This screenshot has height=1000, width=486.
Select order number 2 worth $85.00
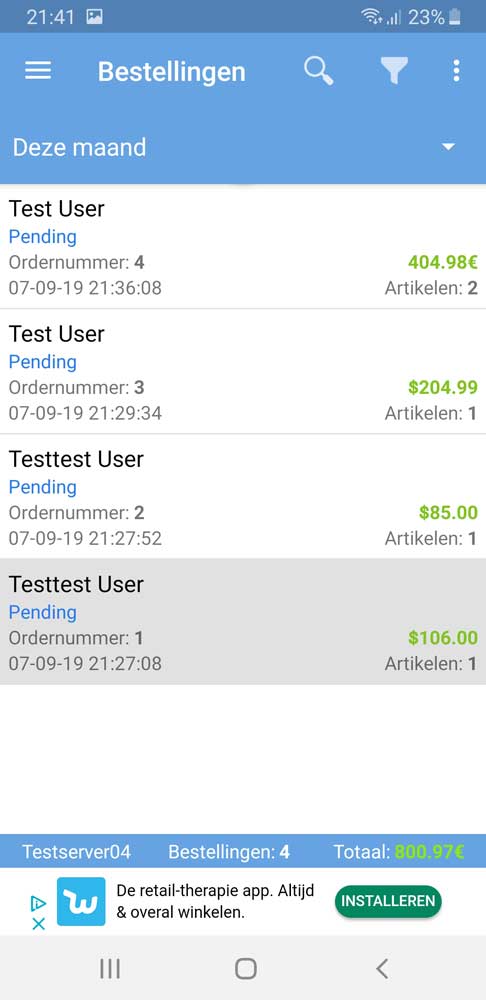[x=243, y=497]
